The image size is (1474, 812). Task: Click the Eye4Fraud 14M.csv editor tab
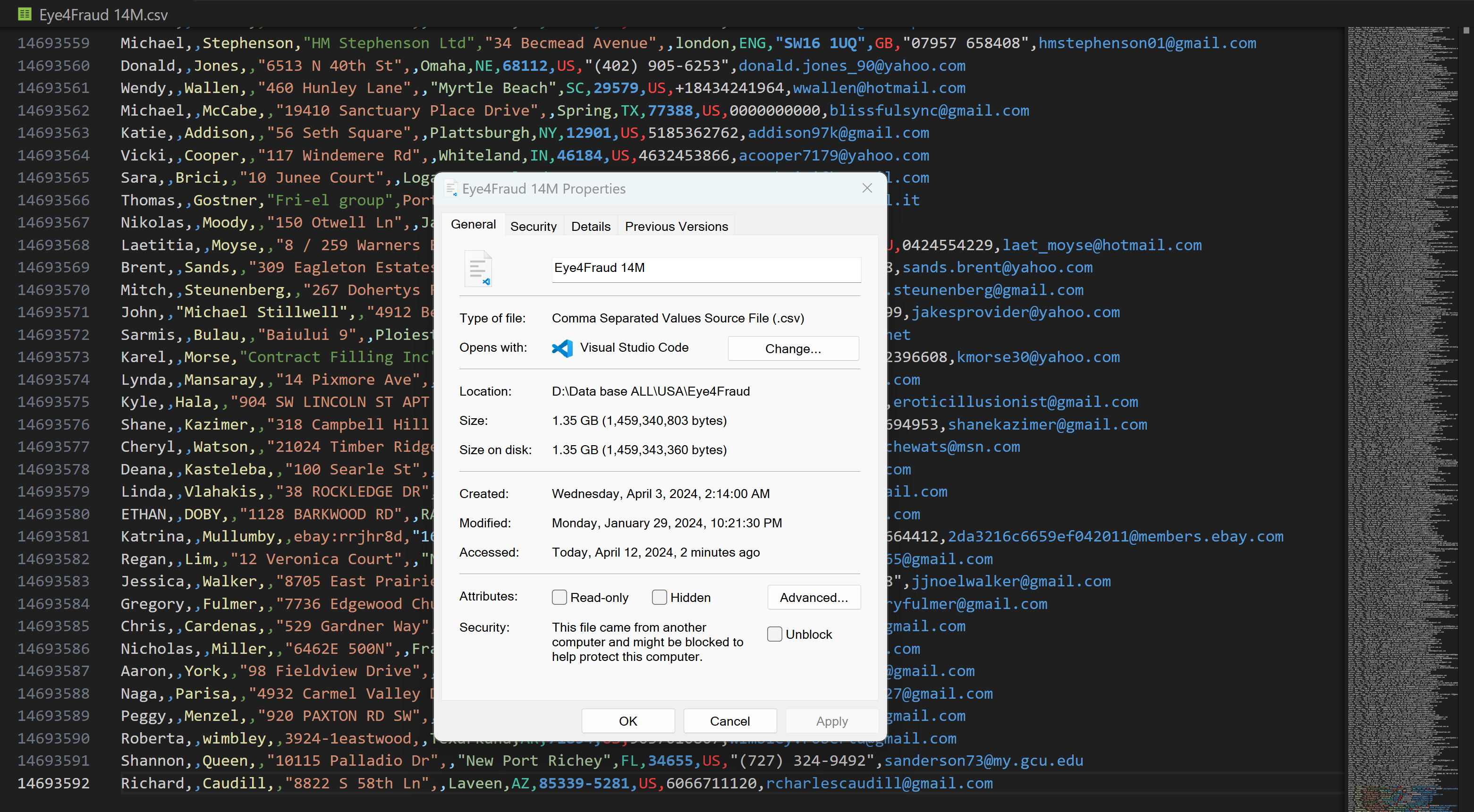[103, 14]
